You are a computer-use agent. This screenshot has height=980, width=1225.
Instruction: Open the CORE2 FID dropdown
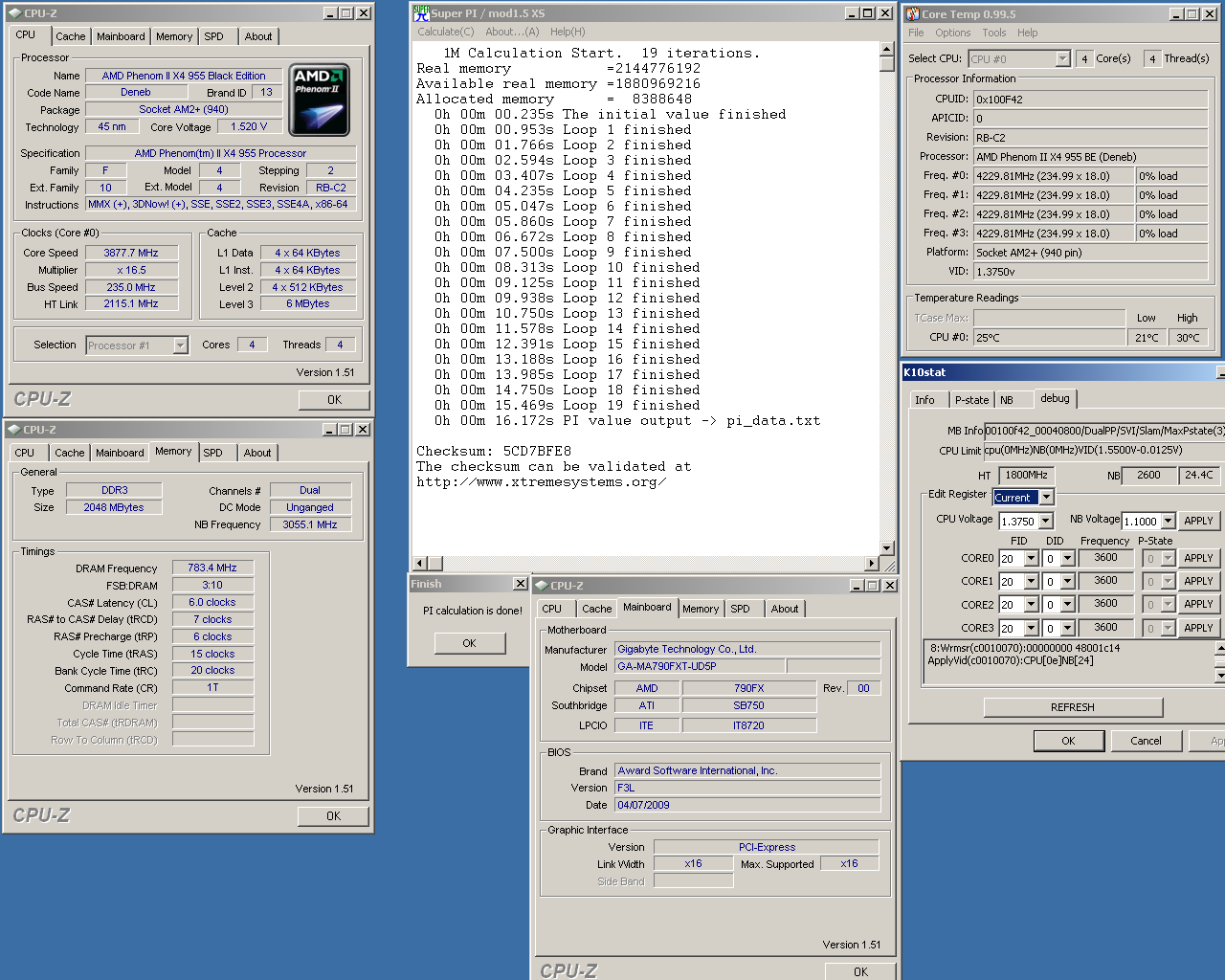pos(1031,605)
